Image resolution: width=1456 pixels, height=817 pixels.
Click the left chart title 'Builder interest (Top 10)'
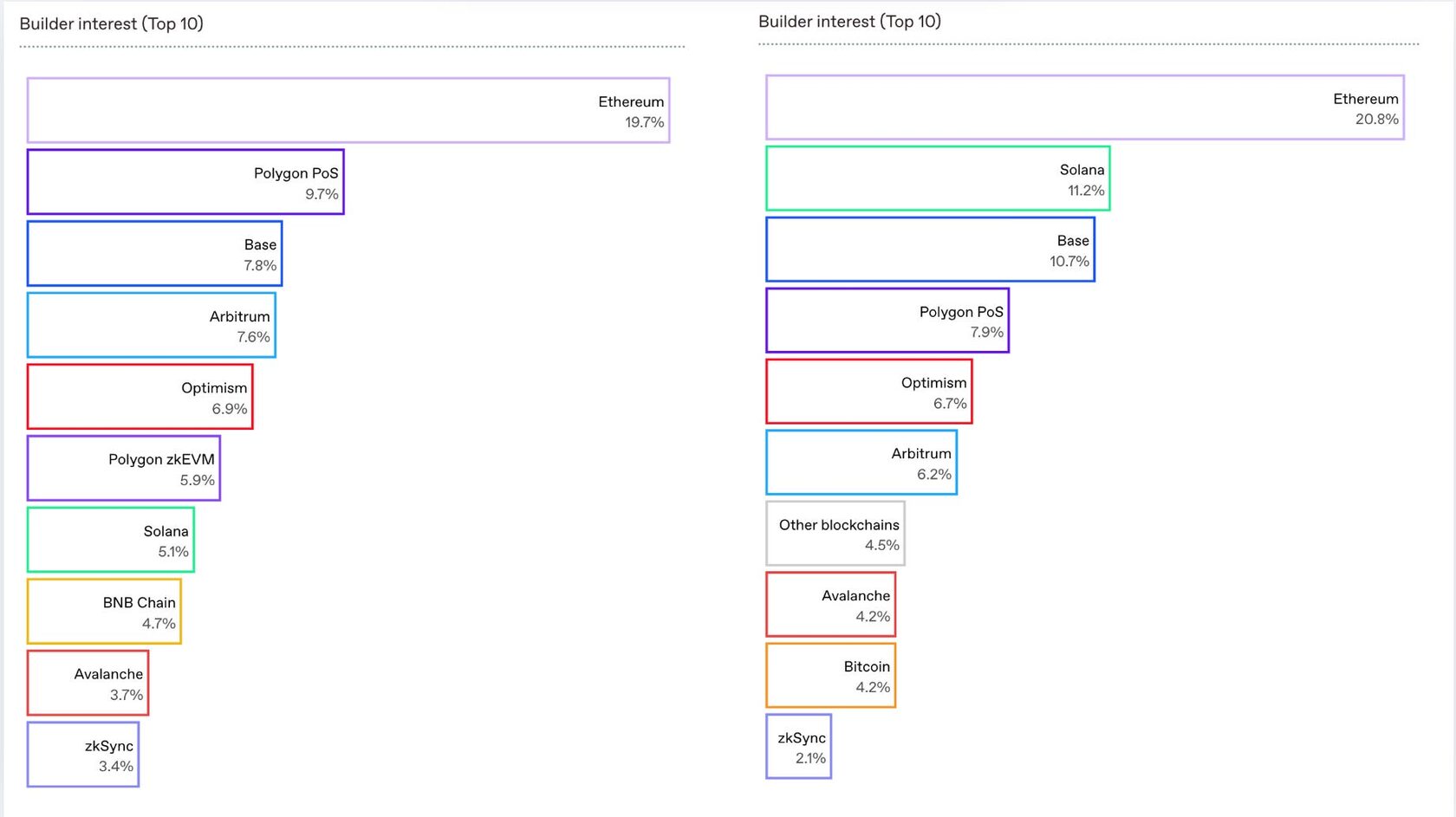tap(111, 23)
